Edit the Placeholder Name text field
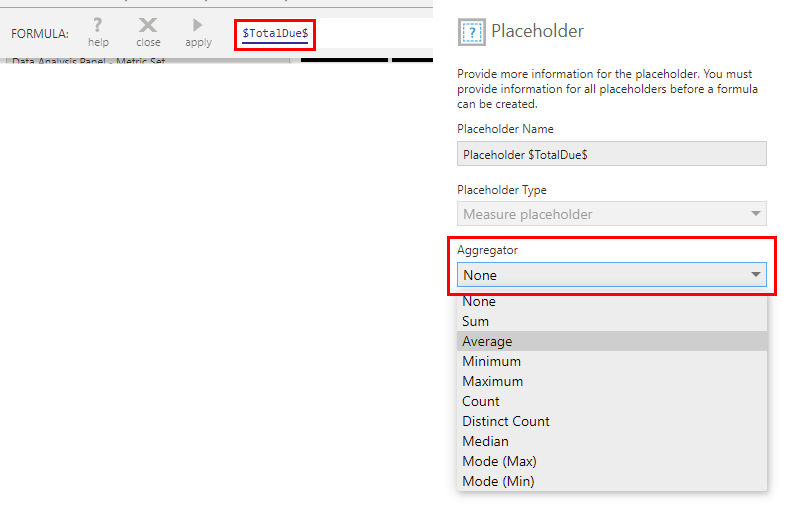Screen dimensions: 791x507 pyautogui.click(x=611, y=154)
